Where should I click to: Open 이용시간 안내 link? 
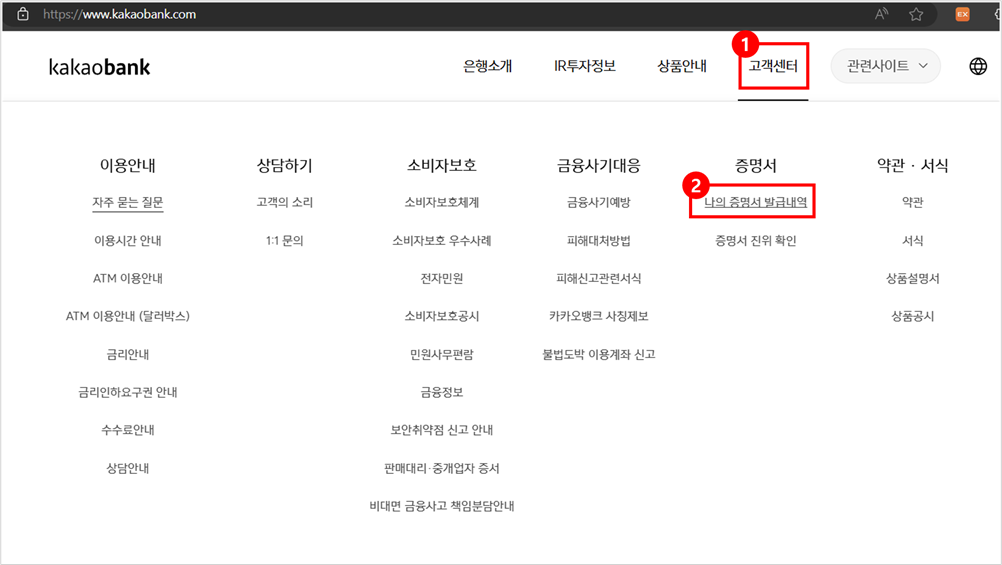[128, 240]
